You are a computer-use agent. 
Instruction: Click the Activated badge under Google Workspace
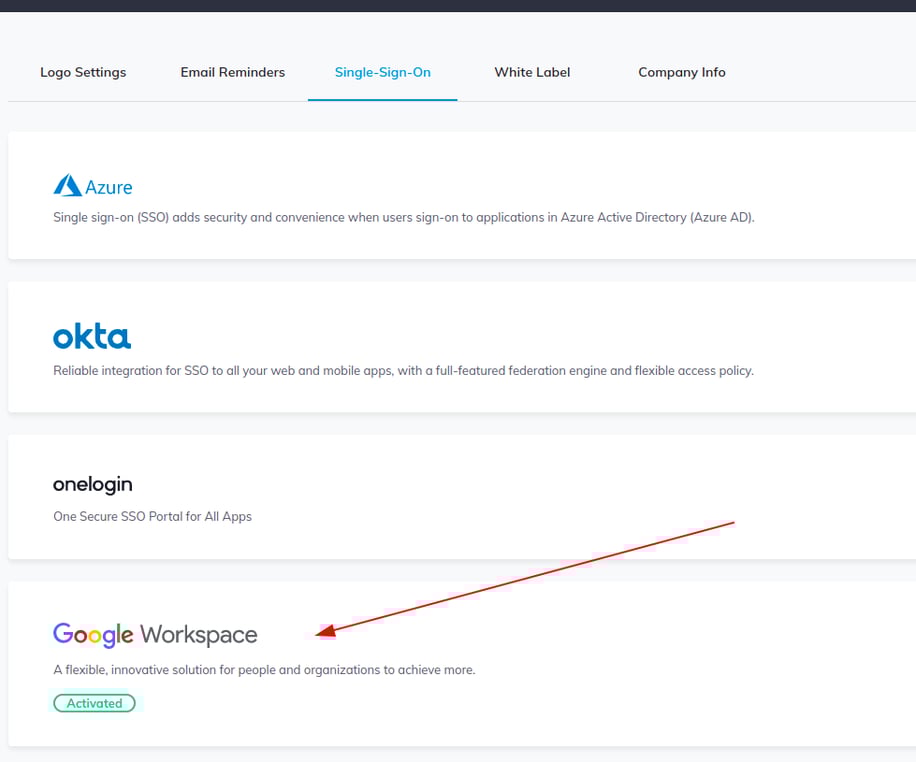coord(94,703)
